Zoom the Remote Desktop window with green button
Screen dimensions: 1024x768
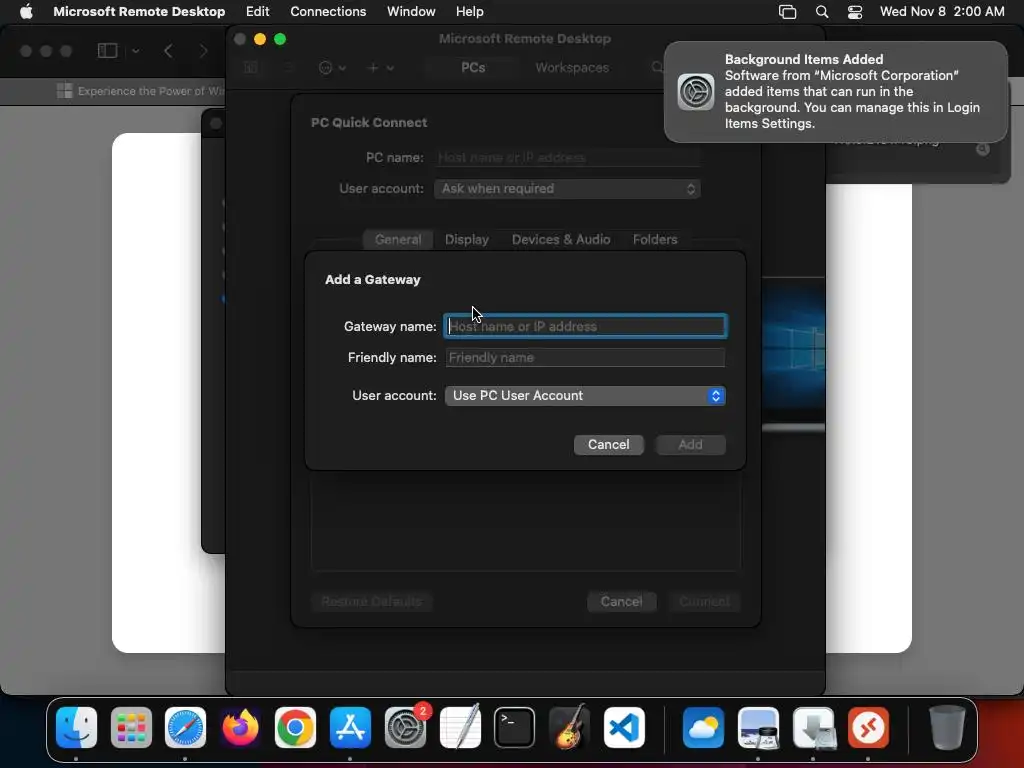coord(280,39)
